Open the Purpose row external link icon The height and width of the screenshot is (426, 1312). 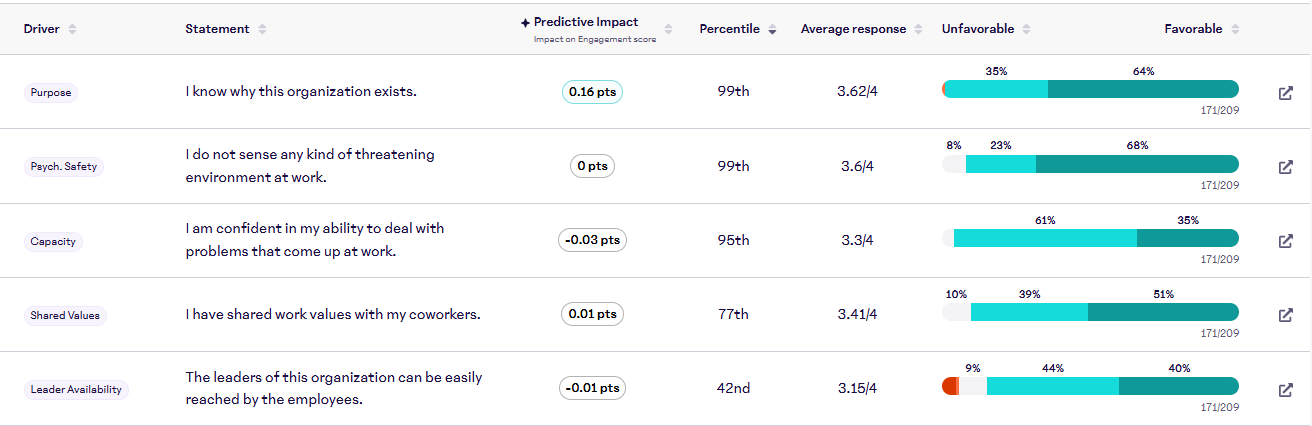click(x=1286, y=93)
